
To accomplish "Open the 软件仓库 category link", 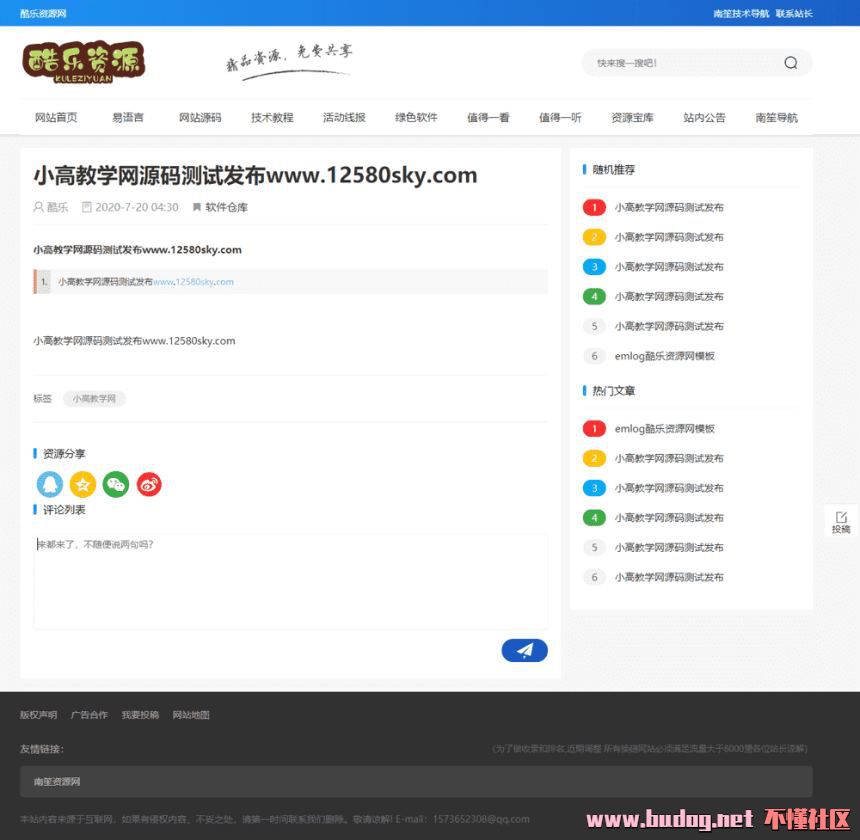I will [x=226, y=207].
